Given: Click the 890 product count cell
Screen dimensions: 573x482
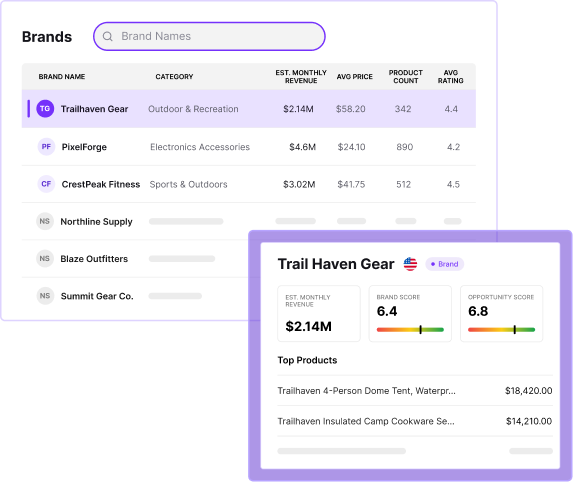Looking at the screenshot, I should 405,147.
